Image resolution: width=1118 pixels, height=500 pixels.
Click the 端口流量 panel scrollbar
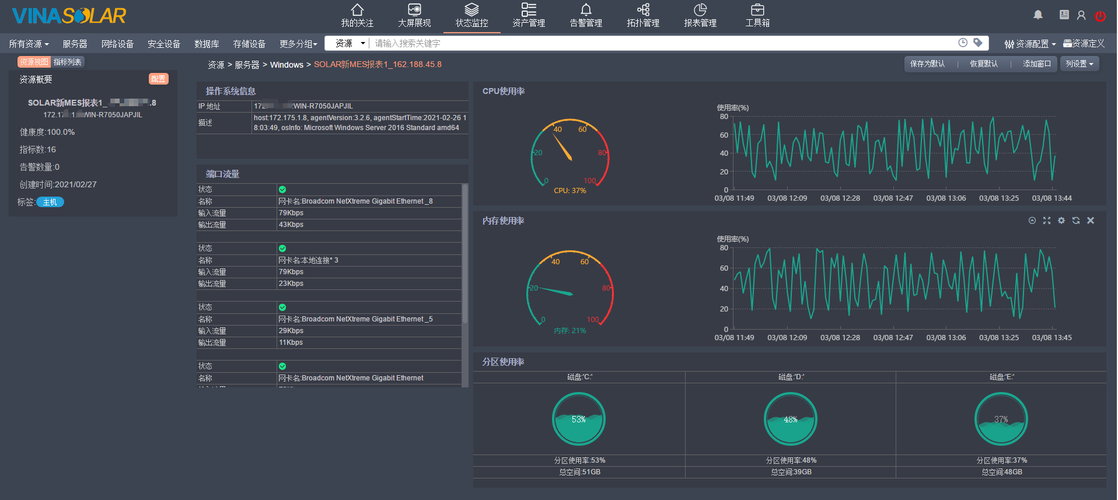[466, 253]
